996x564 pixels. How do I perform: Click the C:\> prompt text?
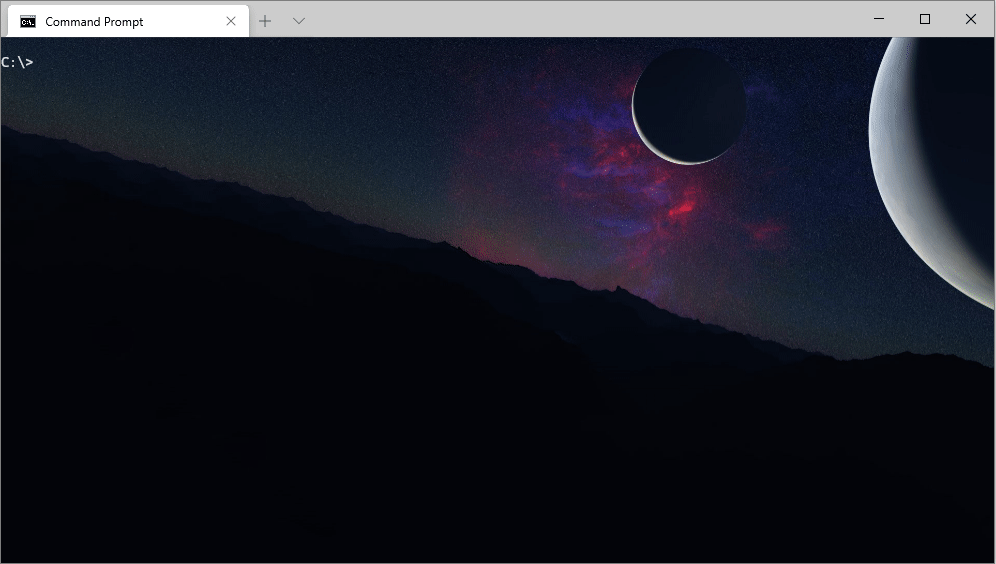point(17,62)
